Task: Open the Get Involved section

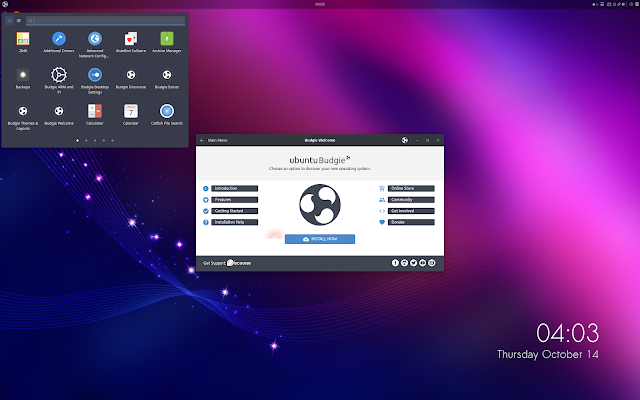Action: point(411,211)
